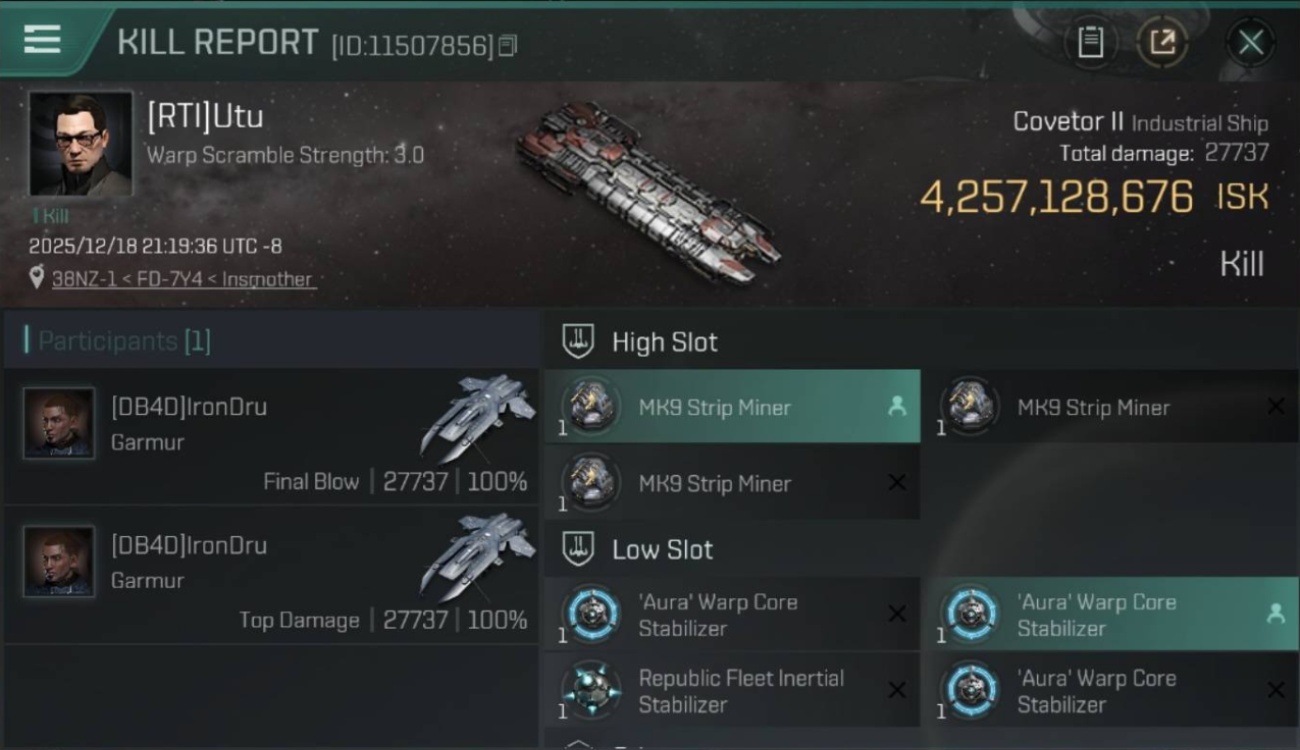
Task: Close the kill report window
Action: (1250, 42)
